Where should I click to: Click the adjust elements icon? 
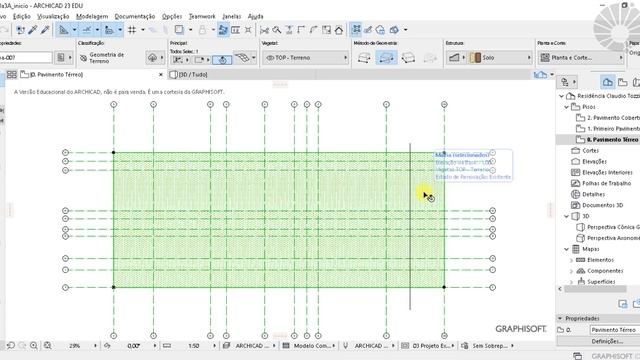point(289,30)
